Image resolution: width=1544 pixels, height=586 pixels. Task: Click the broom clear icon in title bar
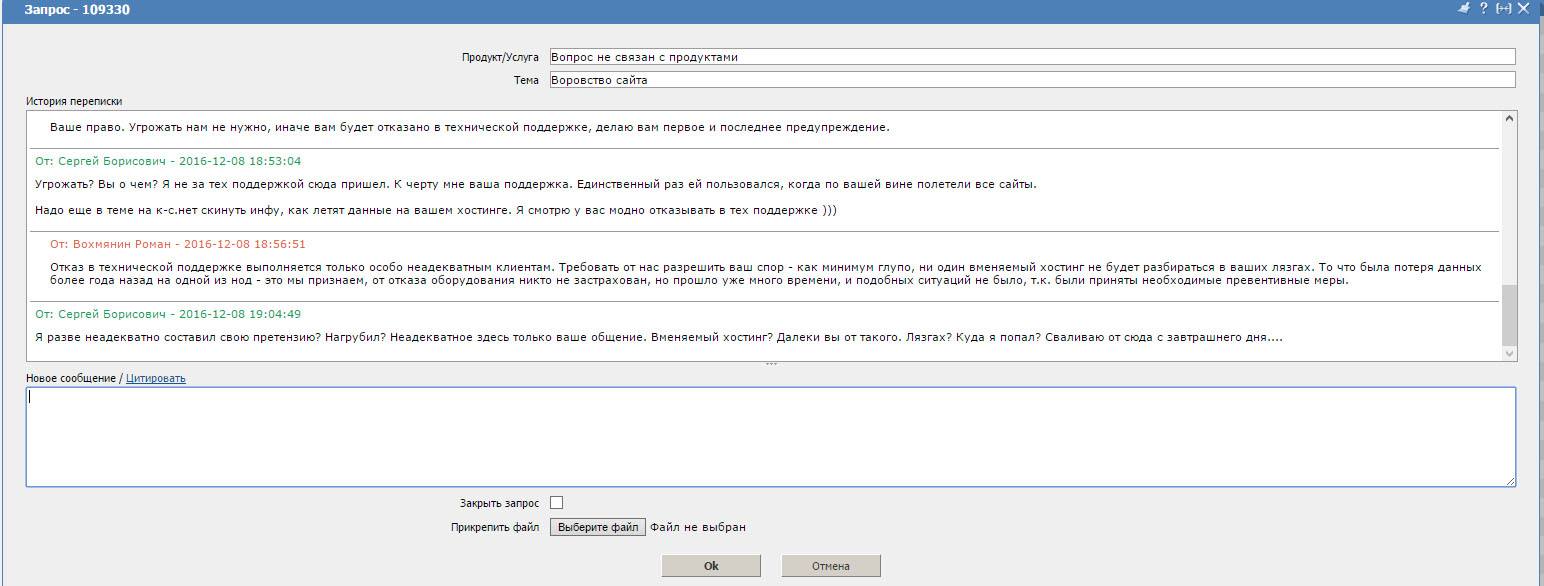coord(1464,8)
